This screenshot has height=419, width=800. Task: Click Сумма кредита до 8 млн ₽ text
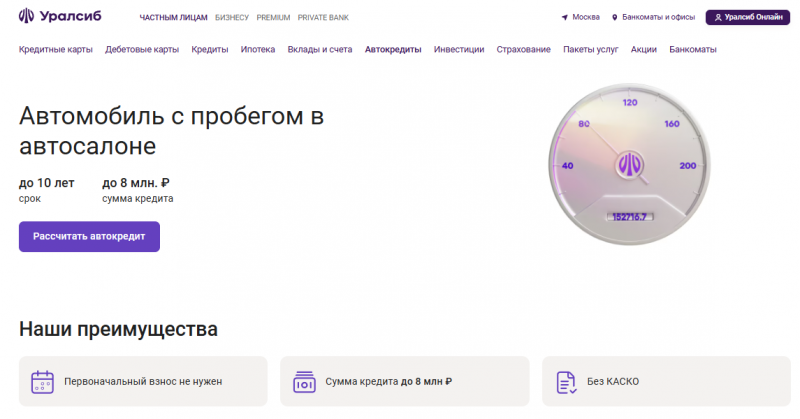[x=389, y=382]
